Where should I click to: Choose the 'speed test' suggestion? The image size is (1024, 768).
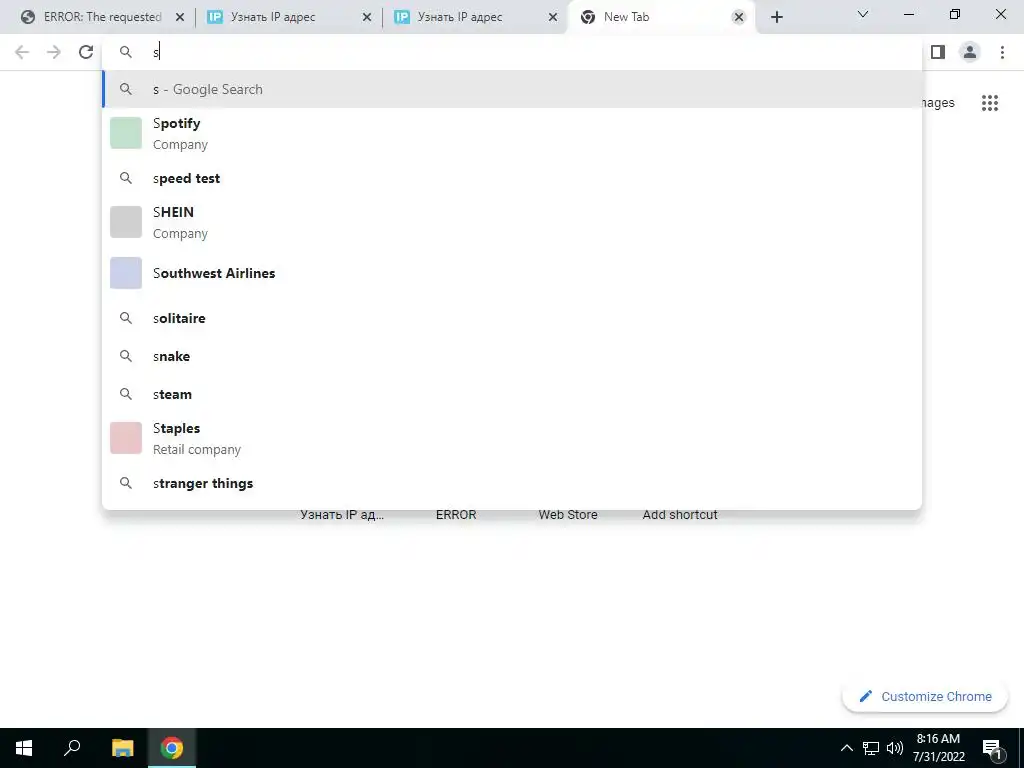tap(512, 178)
